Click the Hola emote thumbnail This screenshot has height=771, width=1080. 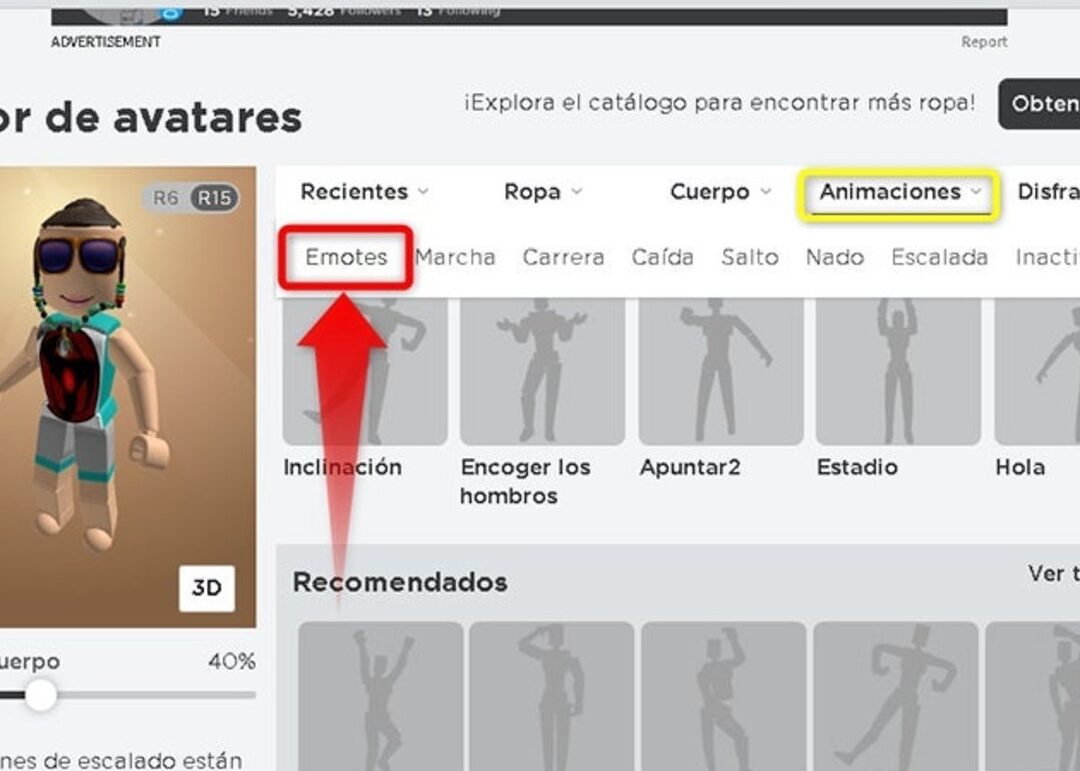coord(1037,371)
